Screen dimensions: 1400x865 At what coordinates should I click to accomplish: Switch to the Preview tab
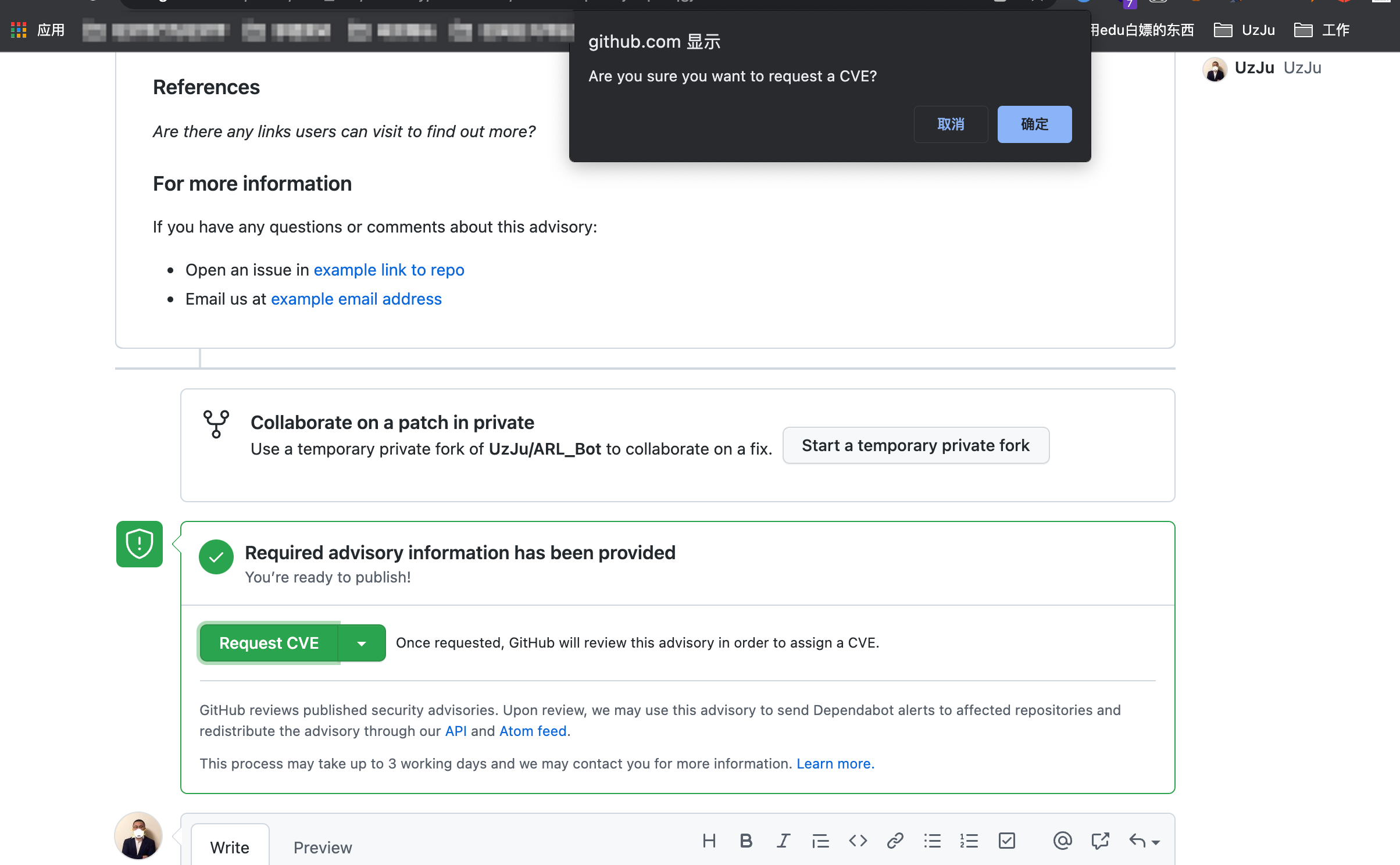tap(323, 847)
